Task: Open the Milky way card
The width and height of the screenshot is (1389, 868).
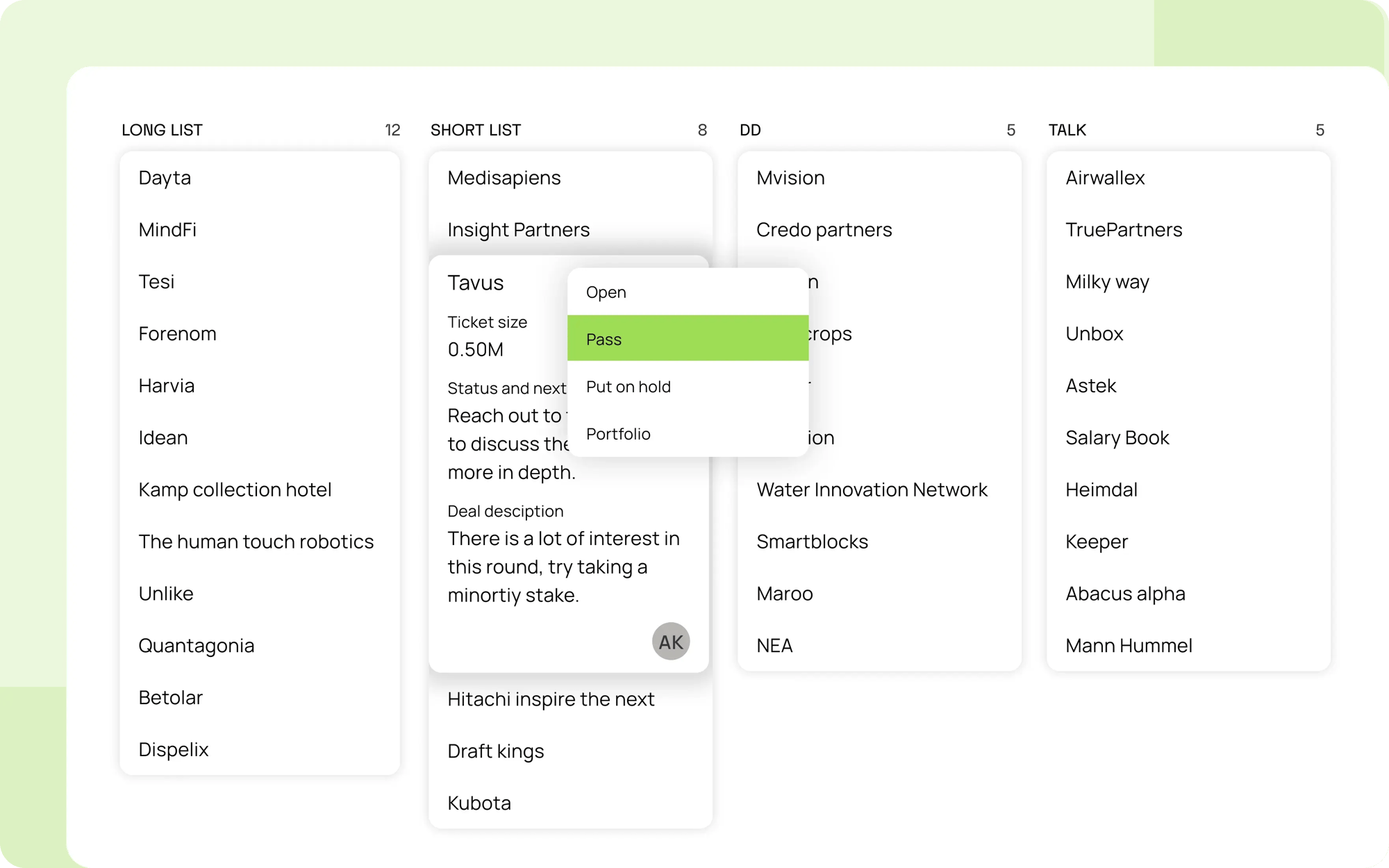Action: (x=1107, y=282)
